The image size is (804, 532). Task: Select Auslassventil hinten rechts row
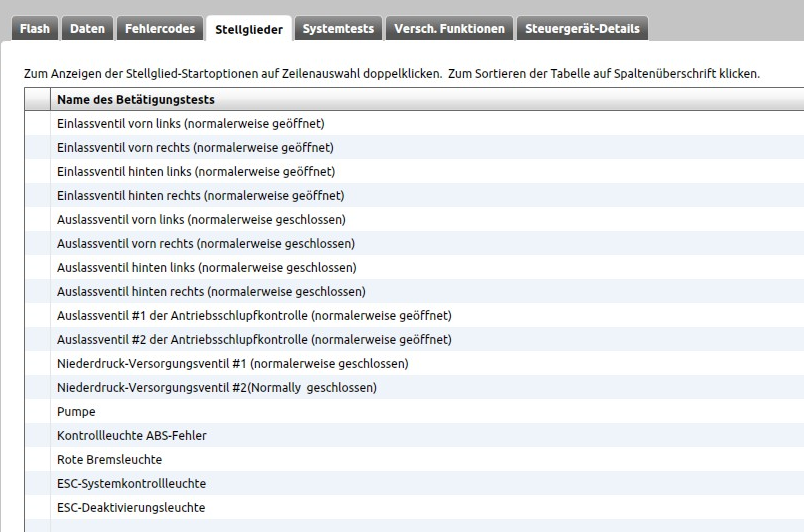[211, 292]
